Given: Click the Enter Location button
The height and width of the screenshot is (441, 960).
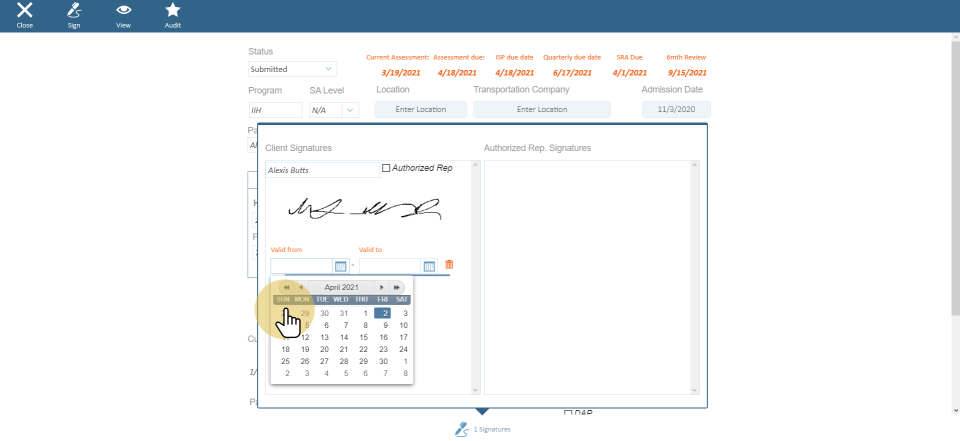Looking at the screenshot, I should tap(421, 110).
